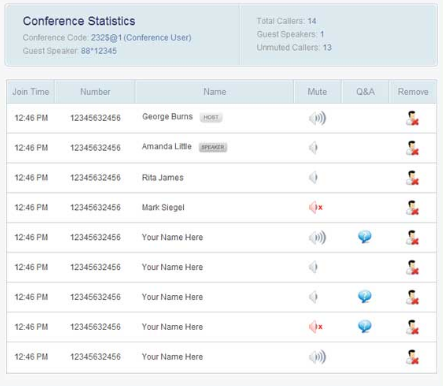Viewport: 443px width, 386px height.
Task: Toggle the loud speaker in the Your Name Here row with Q&A
Action: tap(317, 237)
